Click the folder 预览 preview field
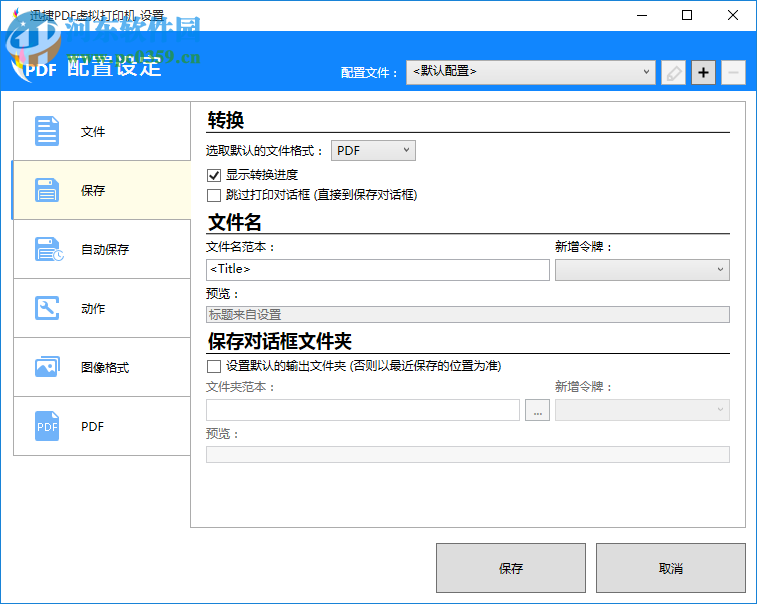 (468, 455)
